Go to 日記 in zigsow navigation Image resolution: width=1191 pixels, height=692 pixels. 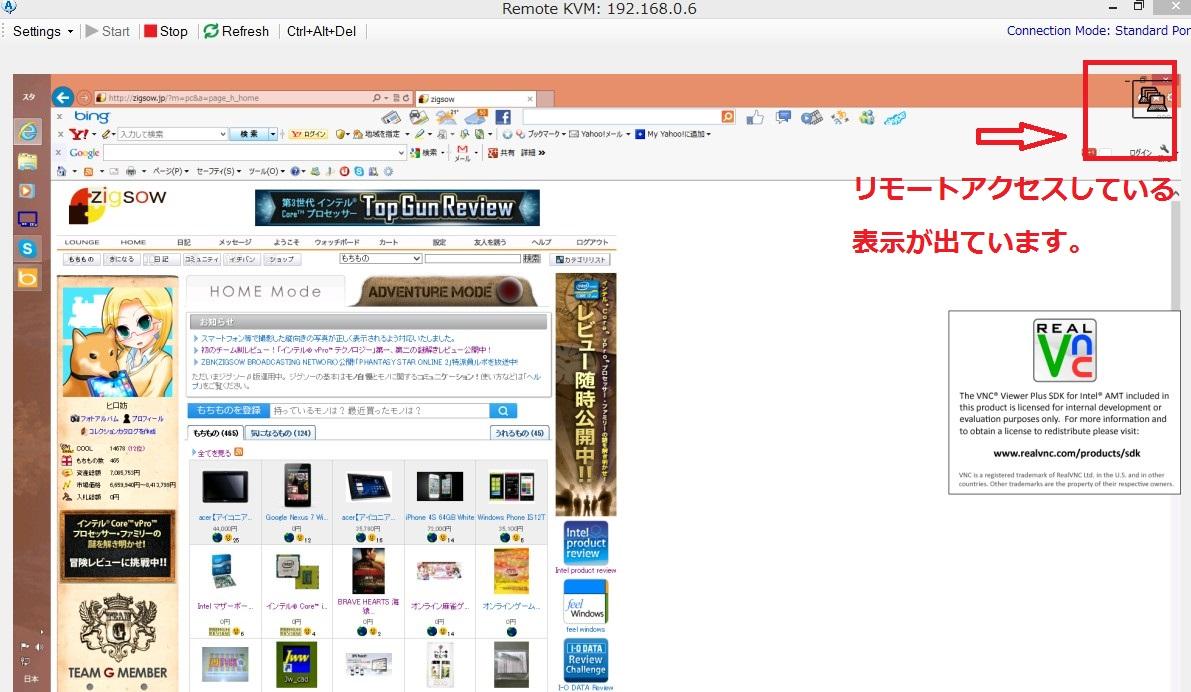[184, 242]
